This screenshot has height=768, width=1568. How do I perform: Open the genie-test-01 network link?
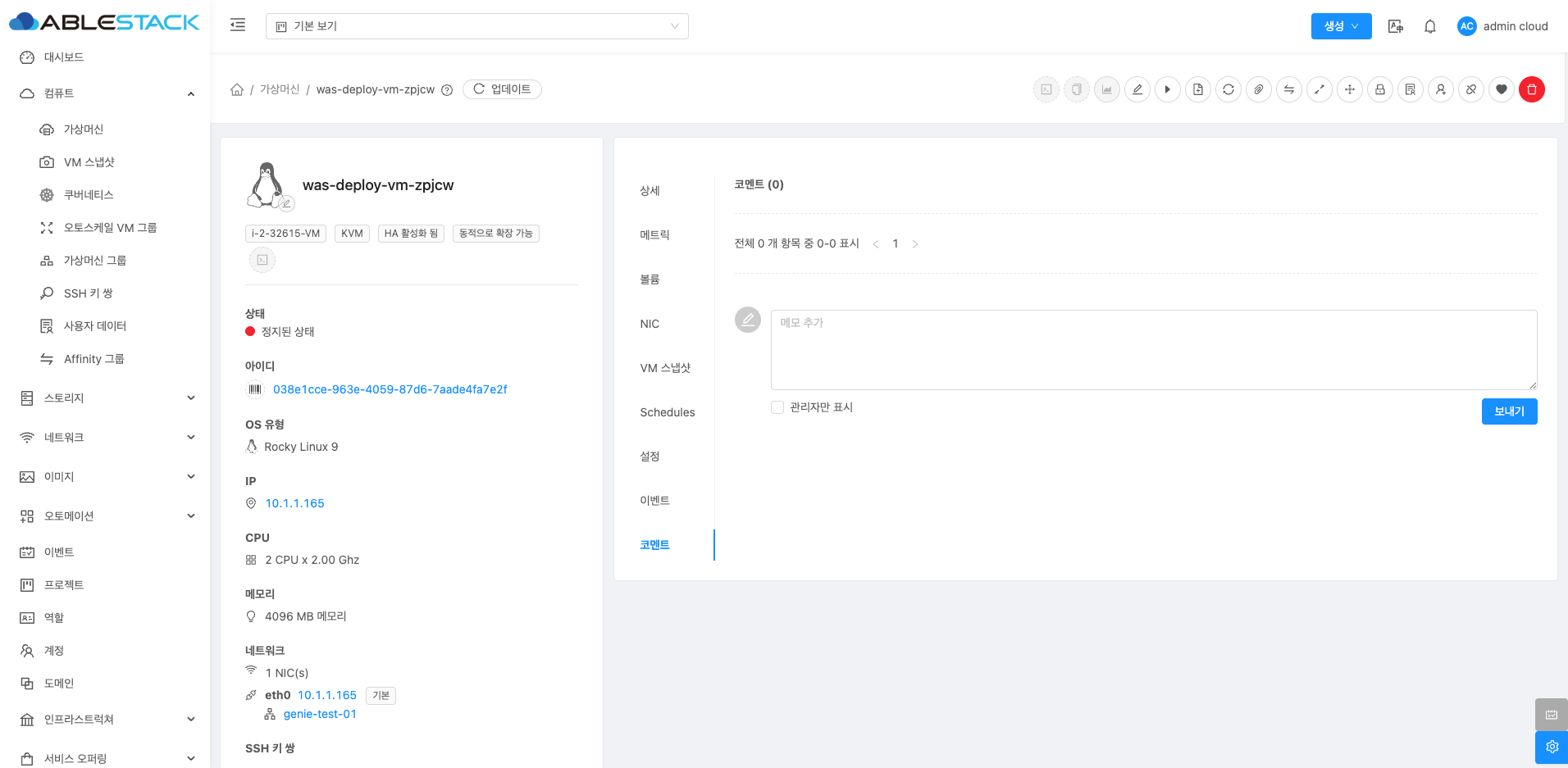[320, 714]
